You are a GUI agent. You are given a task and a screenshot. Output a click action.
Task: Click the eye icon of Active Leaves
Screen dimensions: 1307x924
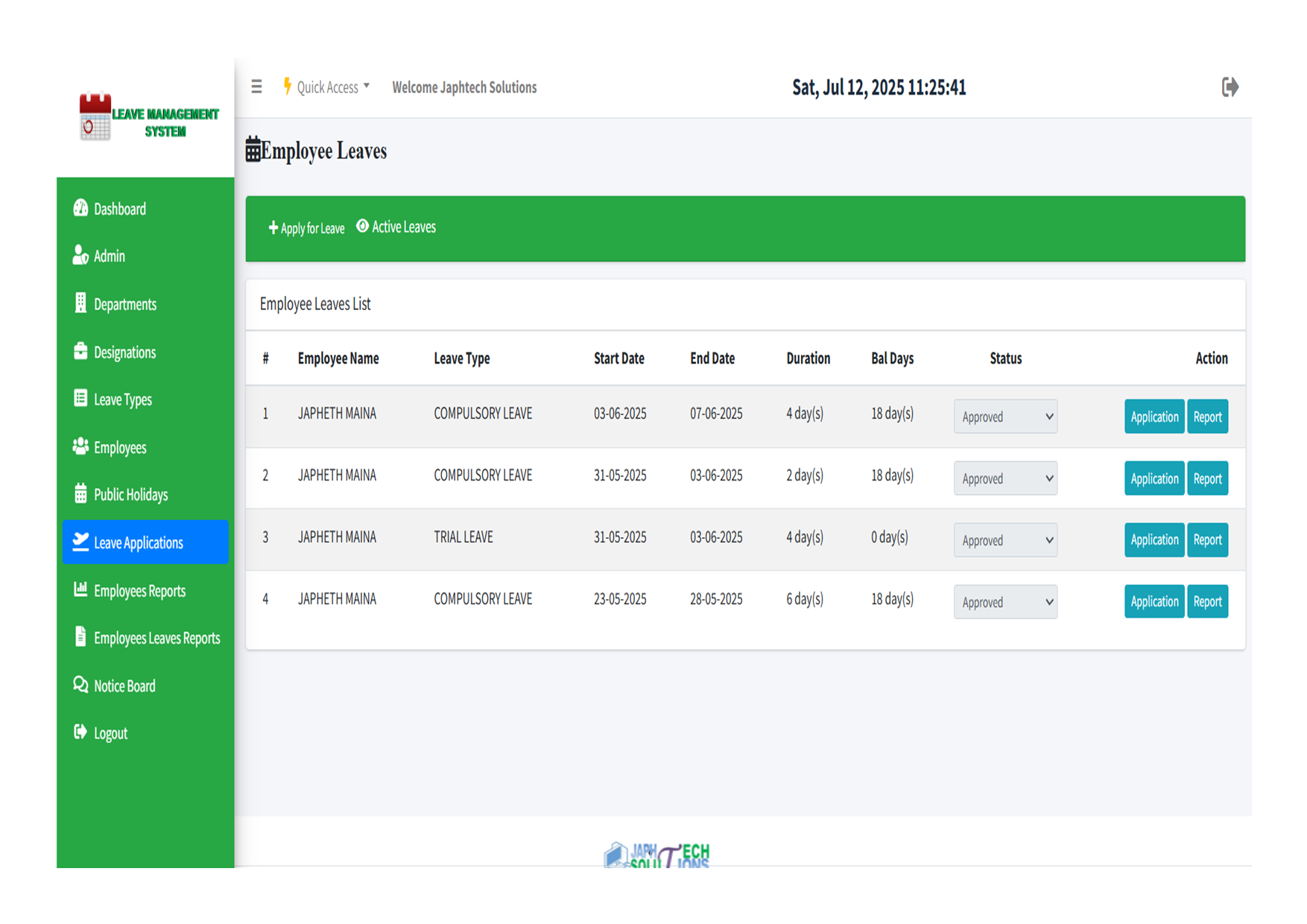(x=362, y=226)
